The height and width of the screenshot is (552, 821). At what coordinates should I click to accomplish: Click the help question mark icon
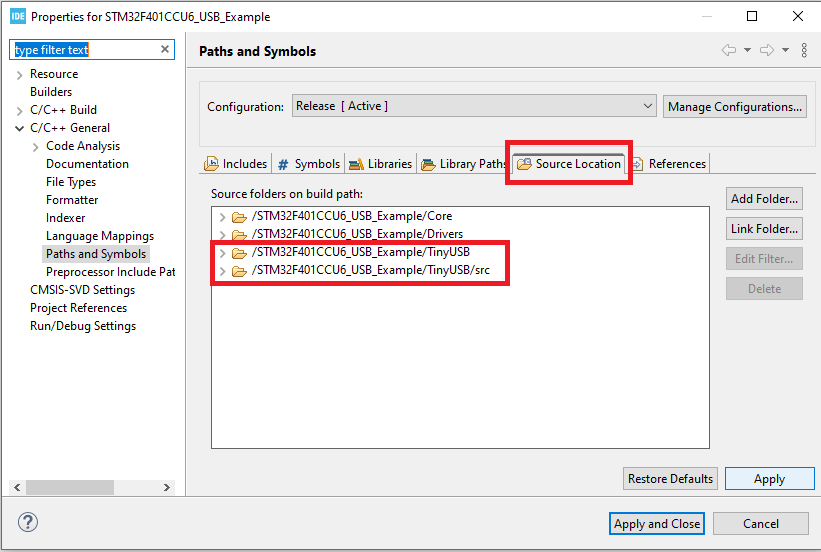pos(29,523)
